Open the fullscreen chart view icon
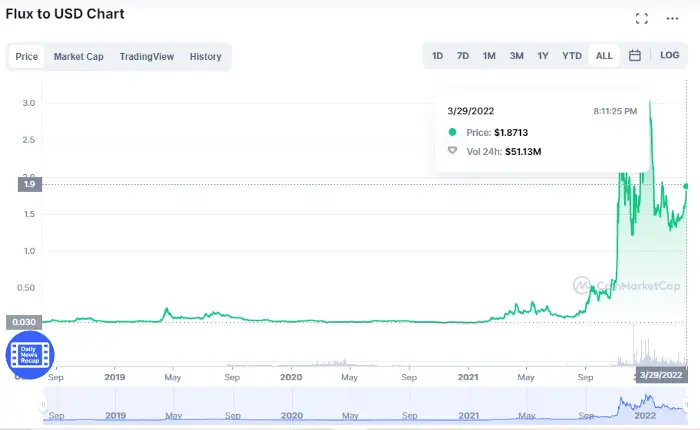The image size is (700, 430). coord(642,18)
